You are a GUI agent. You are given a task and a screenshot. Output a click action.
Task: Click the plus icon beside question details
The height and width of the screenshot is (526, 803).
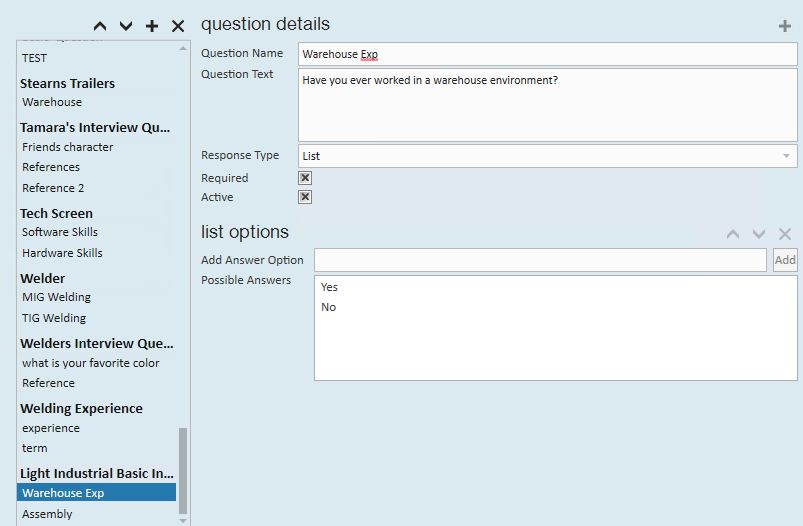(785, 26)
